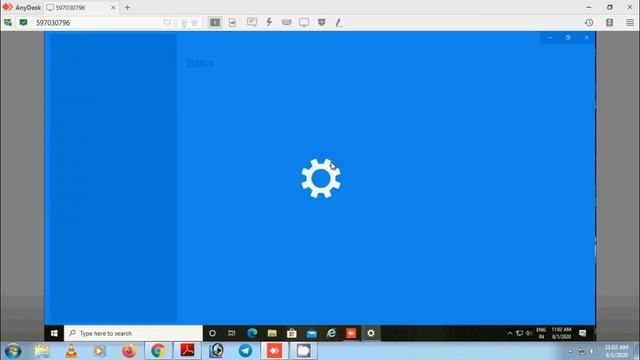The image size is (640, 360).
Task: Open the AnyDesk address book icon
Action: [609, 22]
